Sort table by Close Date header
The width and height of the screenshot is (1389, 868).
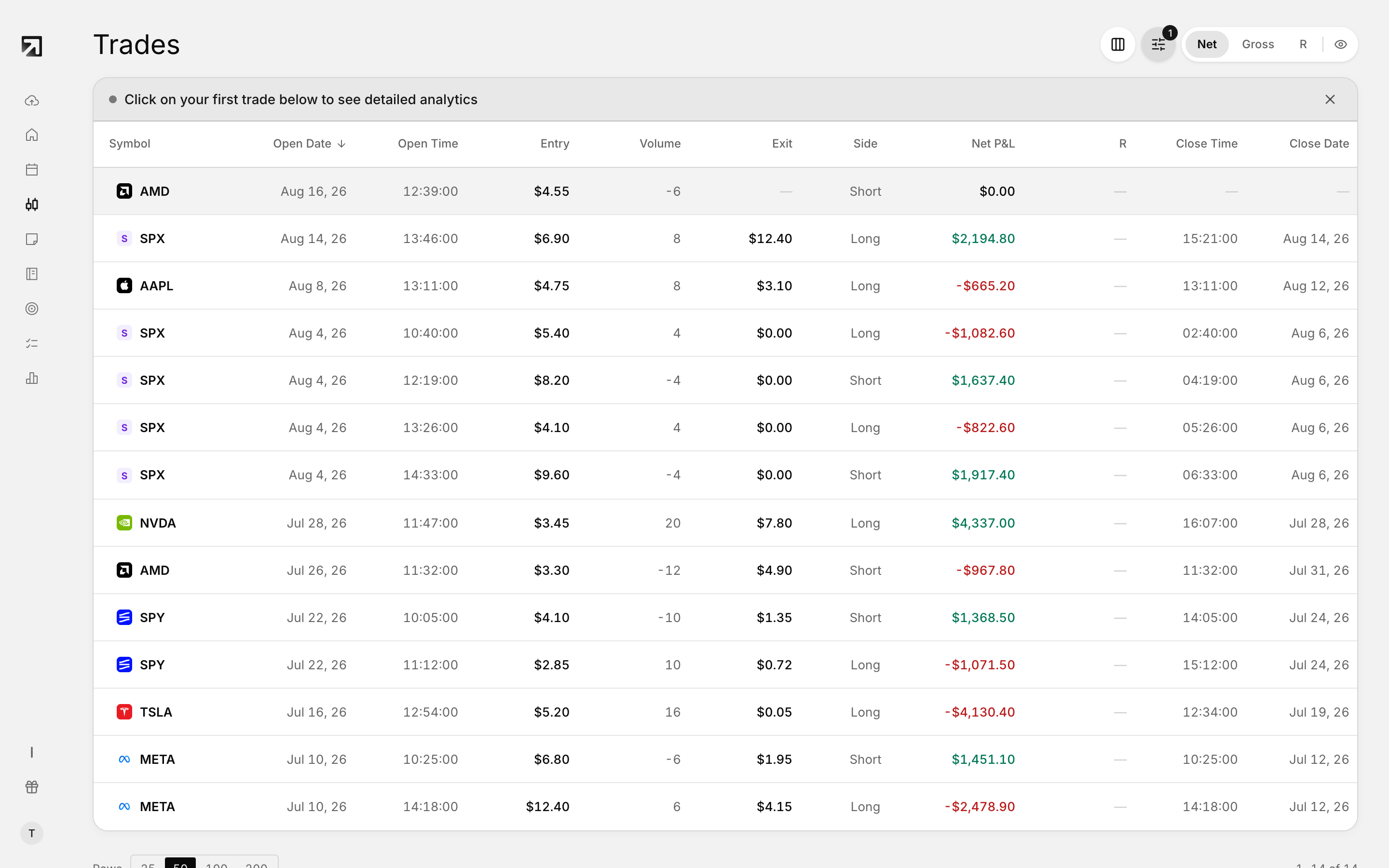1319,144
